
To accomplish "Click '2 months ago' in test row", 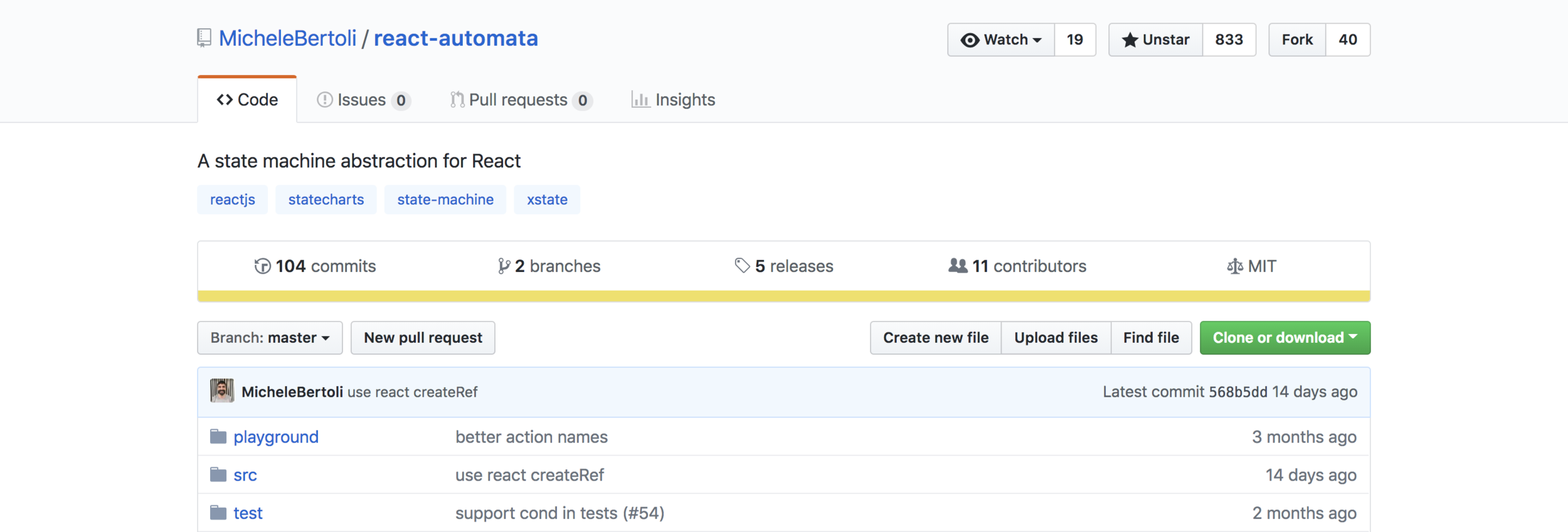I will (1305, 513).
